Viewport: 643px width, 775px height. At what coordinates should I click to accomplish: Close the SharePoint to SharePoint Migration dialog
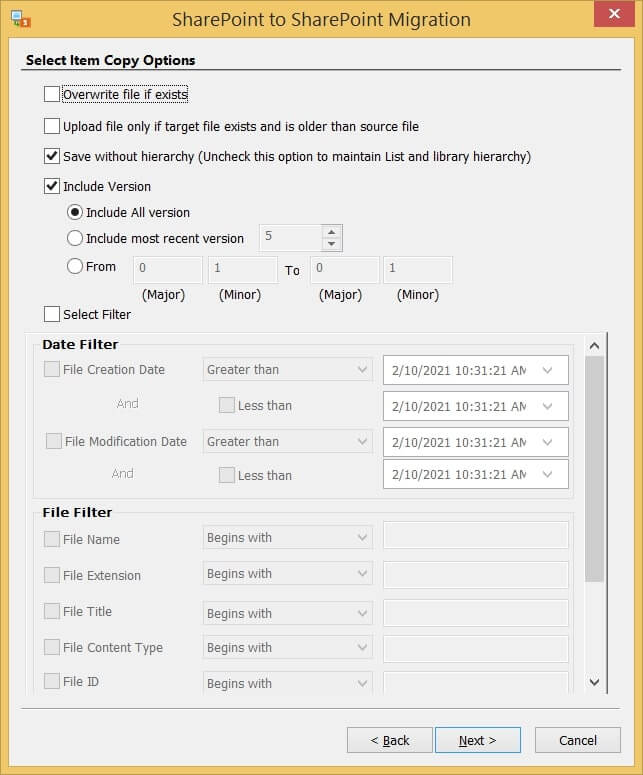[614, 14]
